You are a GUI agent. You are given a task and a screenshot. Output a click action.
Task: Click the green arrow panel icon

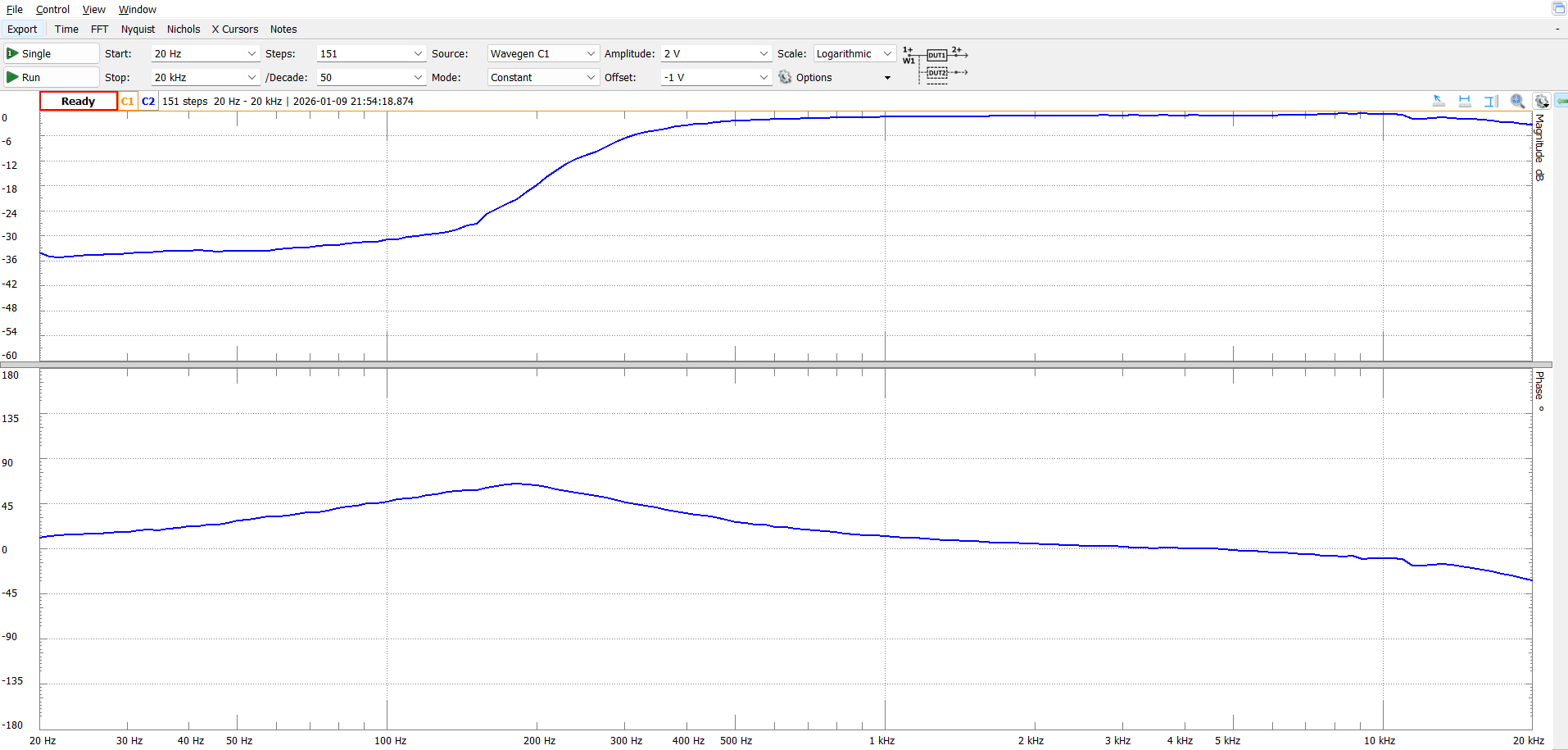(x=1561, y=101)
